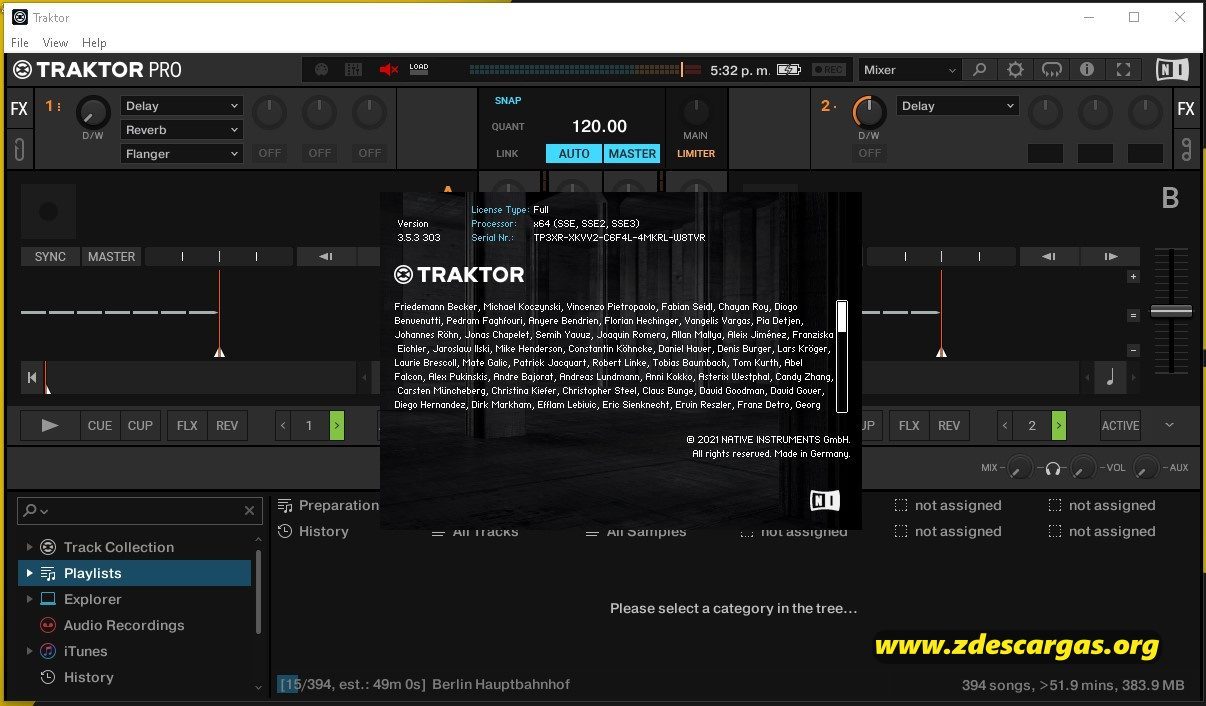Click Deck B waveform zoom-out minus

coord(1133,350)
